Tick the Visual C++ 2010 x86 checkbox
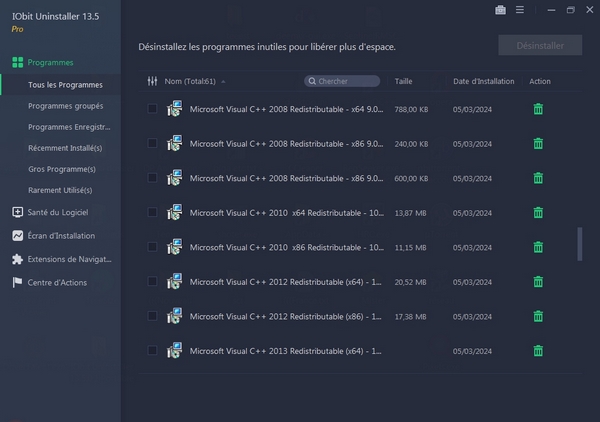Screen dimensions: 600x422 coord(152,247)
